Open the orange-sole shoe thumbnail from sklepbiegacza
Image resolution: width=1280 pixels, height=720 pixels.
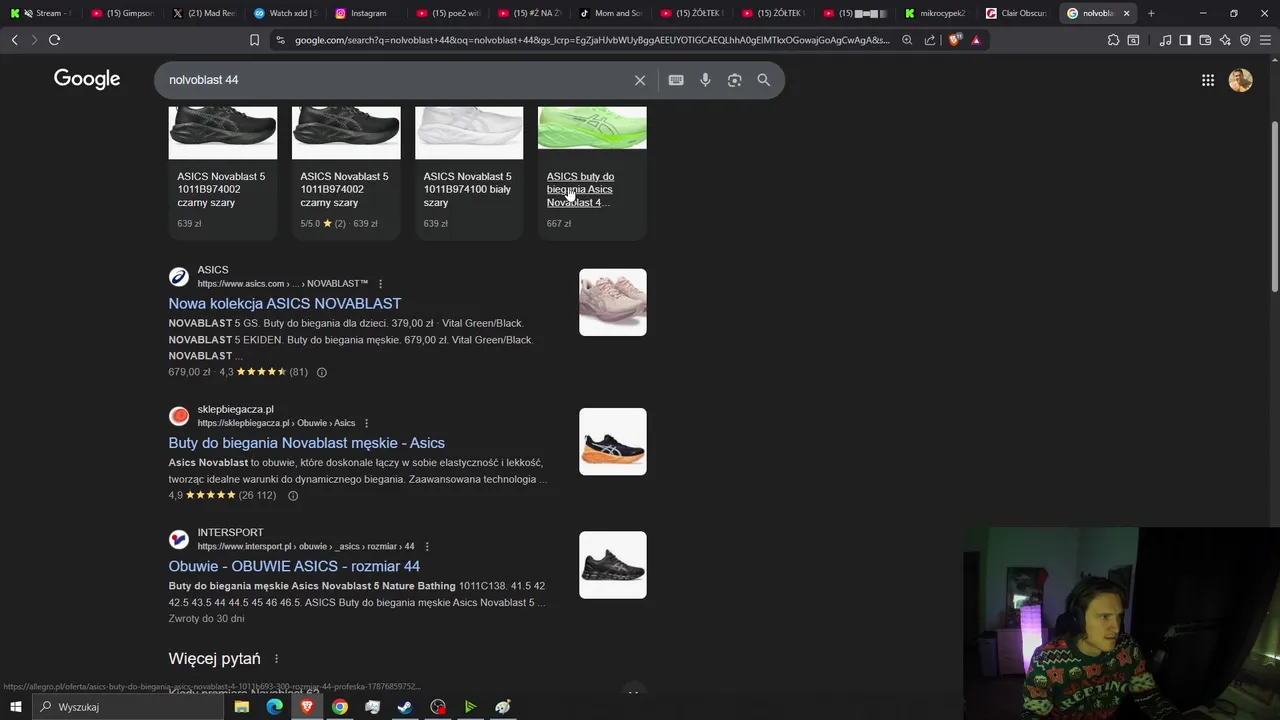613,441
